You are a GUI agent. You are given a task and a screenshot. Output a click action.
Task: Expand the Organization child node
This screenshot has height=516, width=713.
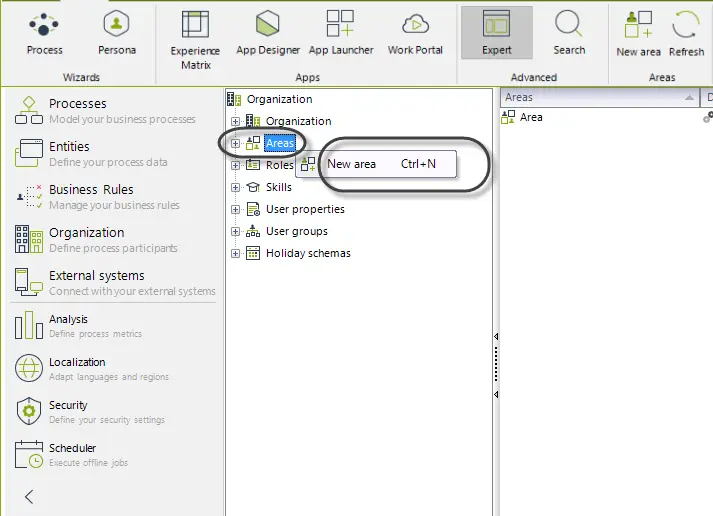[x=235, y=121]
